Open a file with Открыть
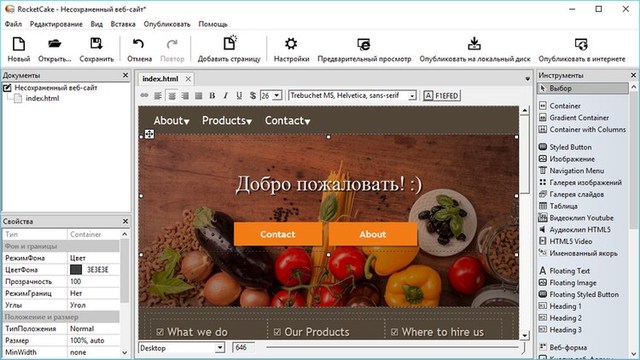640x360 pixels. click(54, 49)
